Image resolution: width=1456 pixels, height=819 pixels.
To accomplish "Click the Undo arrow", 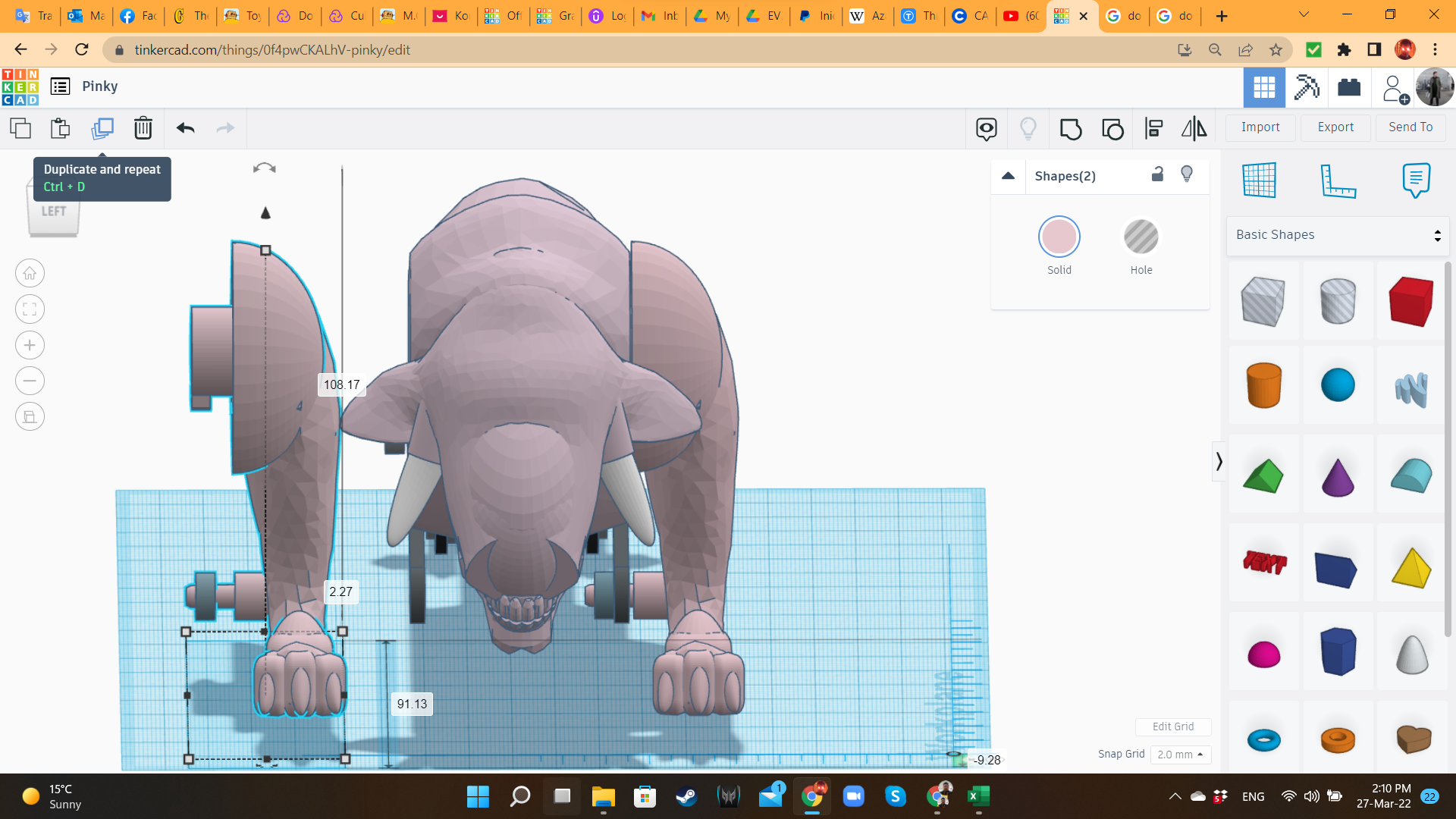I will [185, 128].
